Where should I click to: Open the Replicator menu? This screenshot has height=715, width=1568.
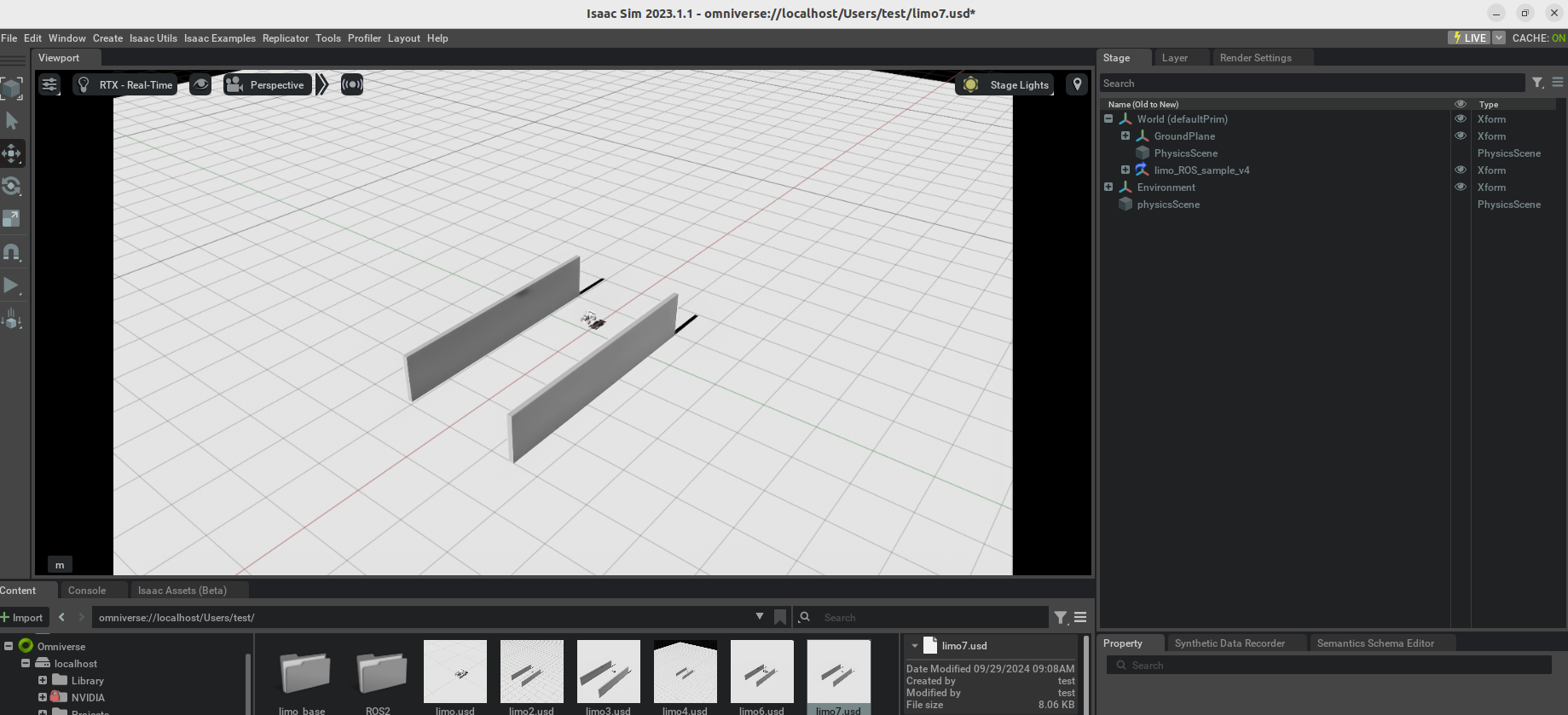[286, 38]
